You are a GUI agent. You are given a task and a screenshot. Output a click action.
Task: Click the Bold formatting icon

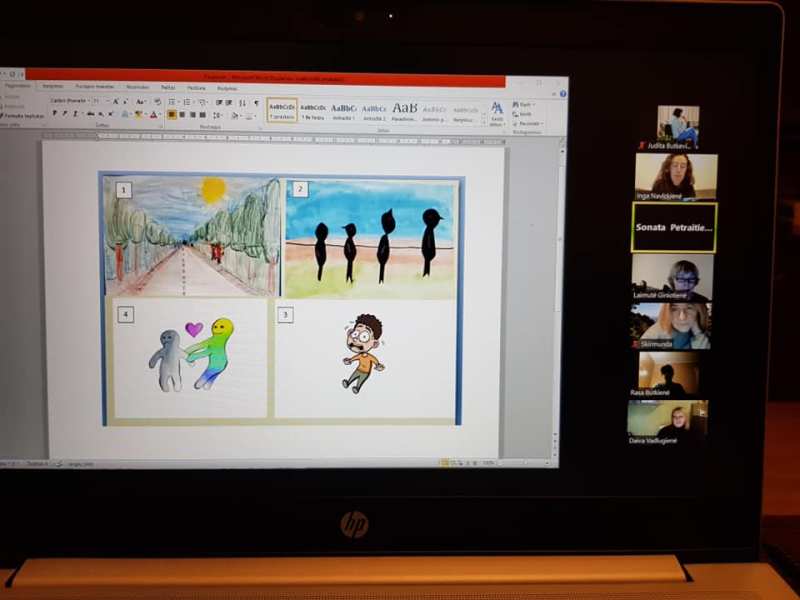coord(55,113)
